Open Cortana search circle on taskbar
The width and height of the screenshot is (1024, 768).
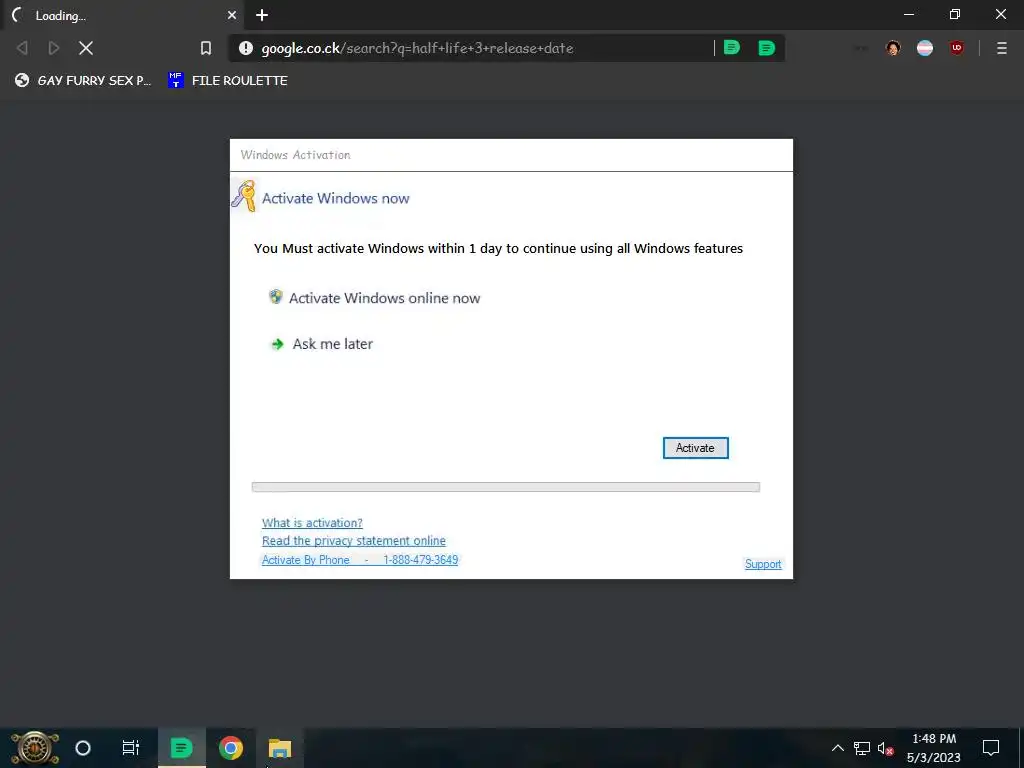[x=83, y=748]
